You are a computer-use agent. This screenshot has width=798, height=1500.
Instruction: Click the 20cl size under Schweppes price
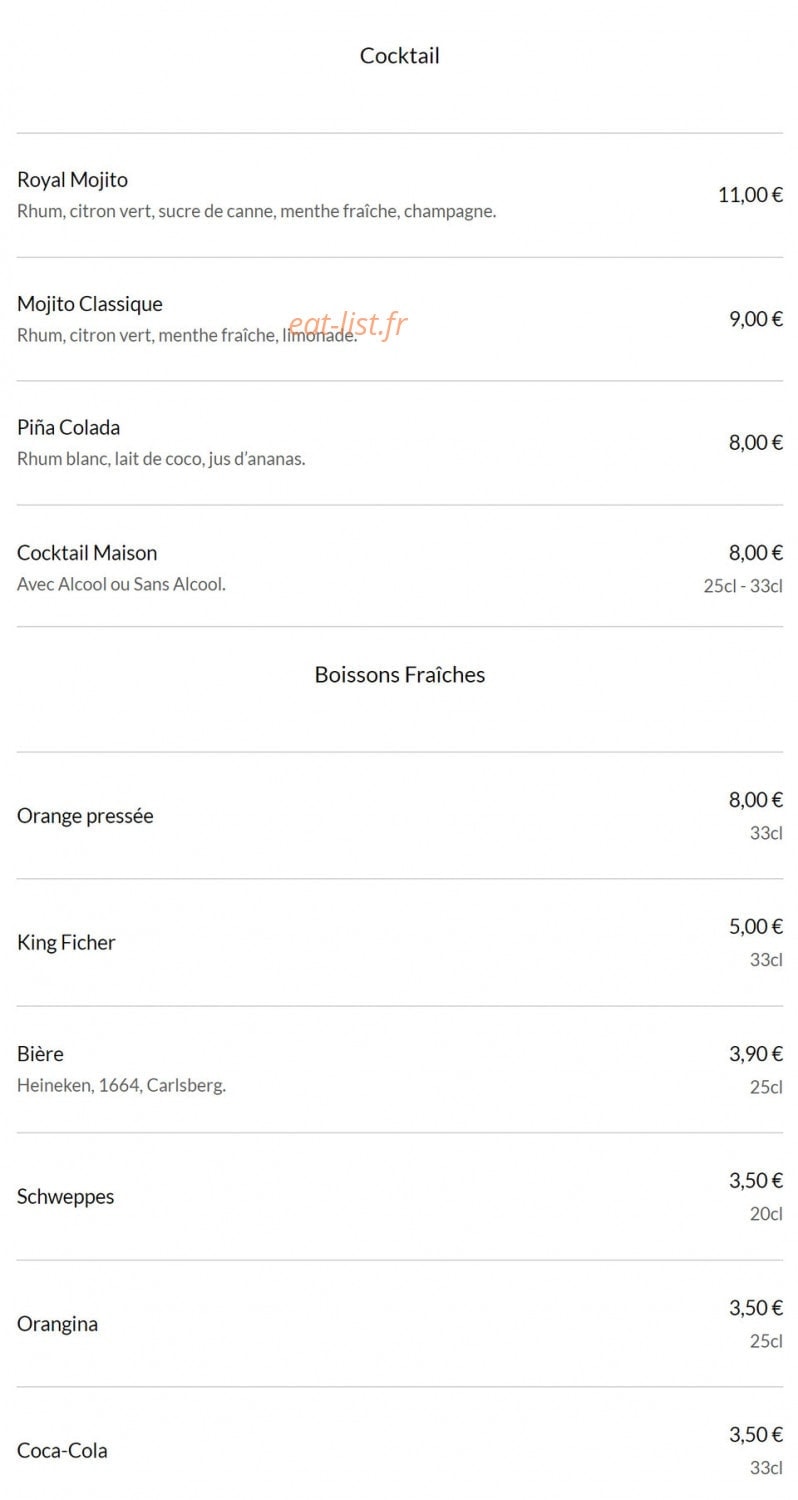pyautogui.click(x=766, y=1214)
